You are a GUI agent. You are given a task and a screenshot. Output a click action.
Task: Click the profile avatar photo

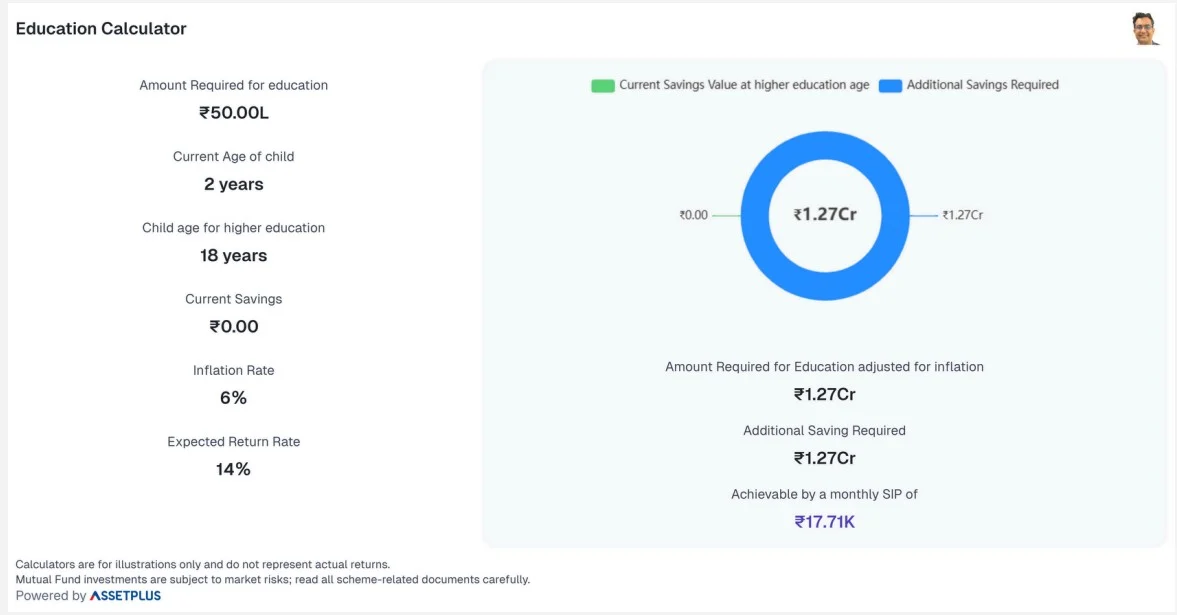coord(1145,29)
